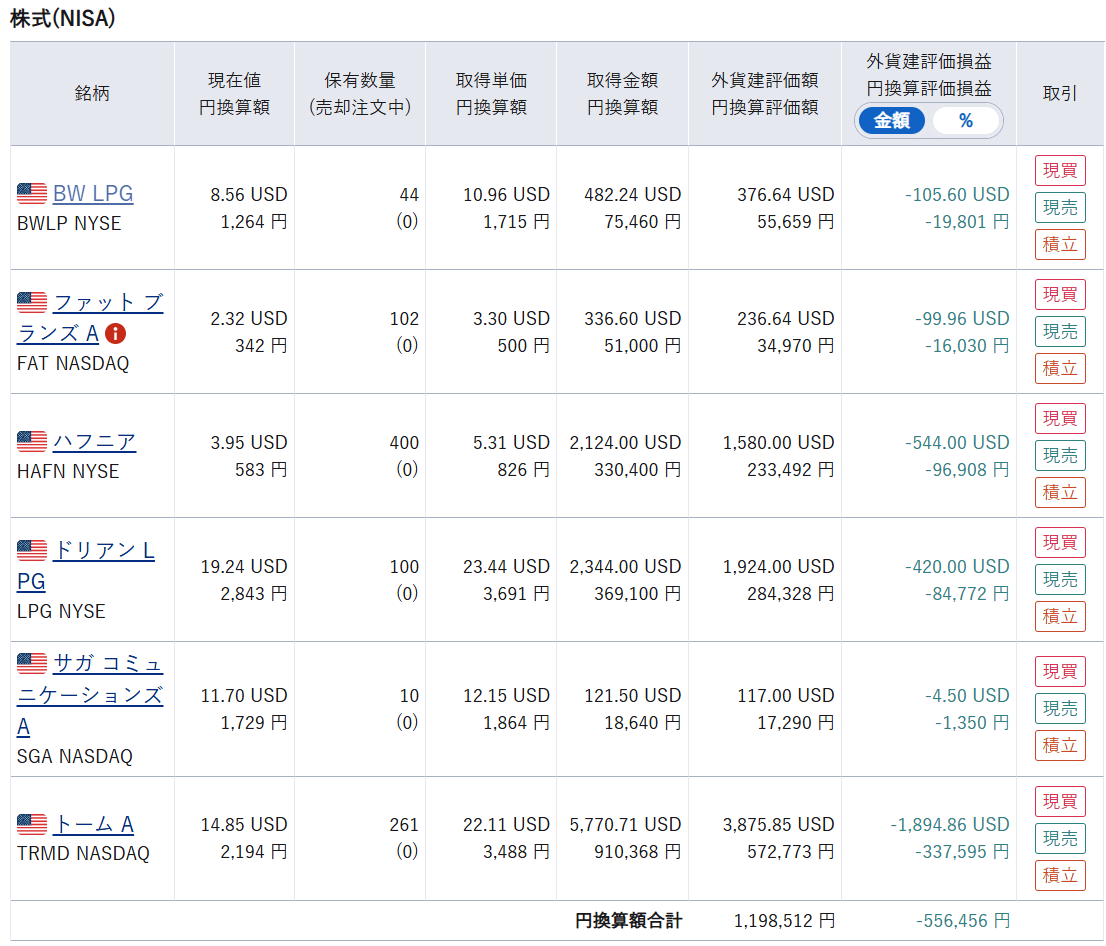Click the 保有数量 (売却注文中) column header

(360, 93)
